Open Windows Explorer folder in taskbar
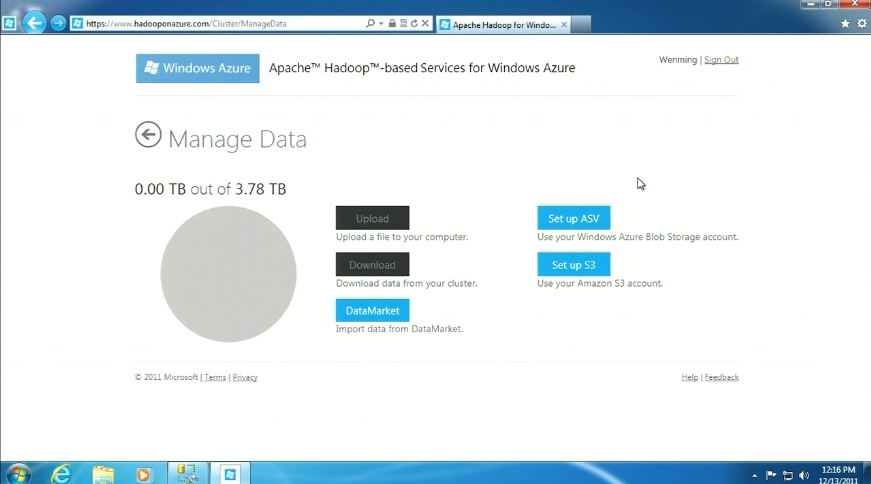 tap(103, 474)
